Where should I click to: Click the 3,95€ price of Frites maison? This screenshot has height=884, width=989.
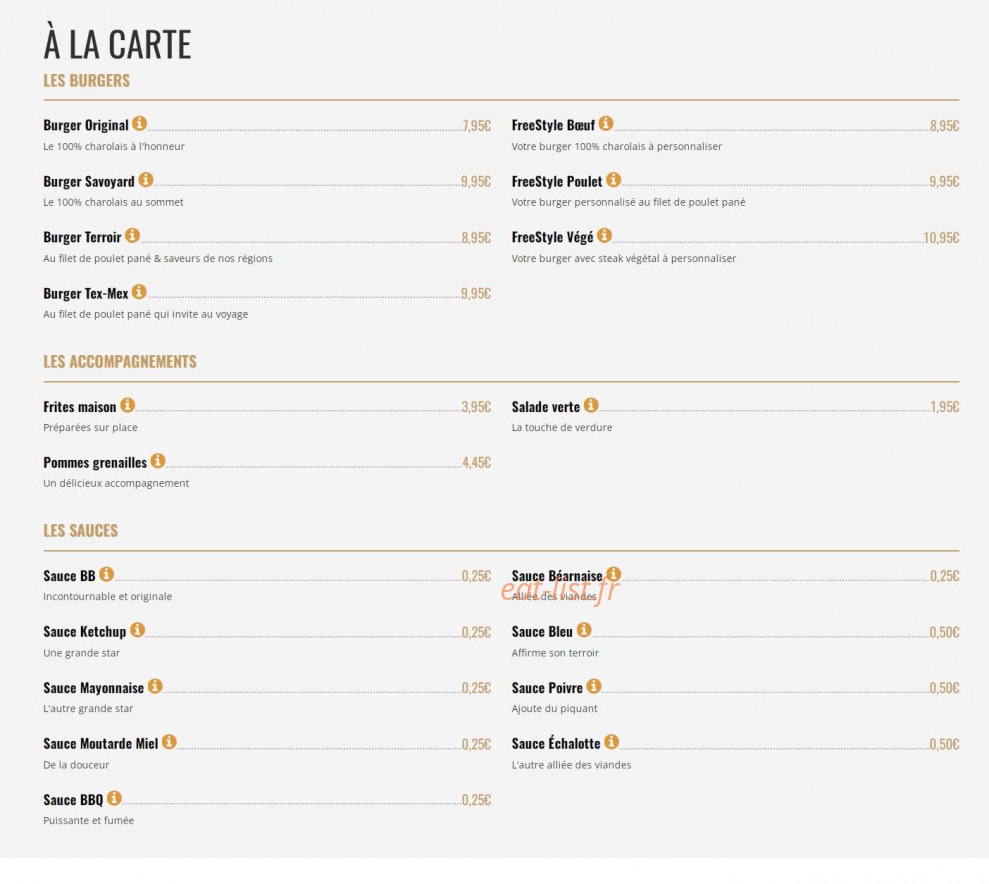click(x=476, y=407)
